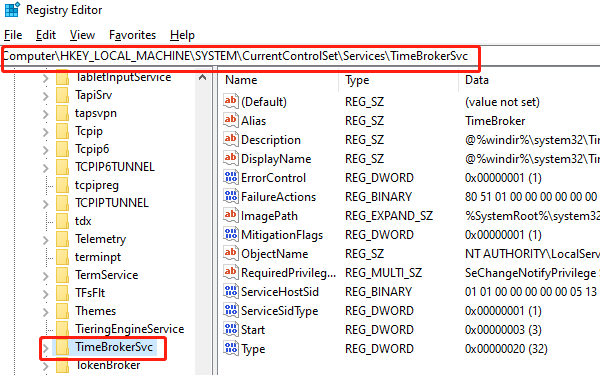Click the ErrorControl DWORD value icon

(x=231, y=177)
